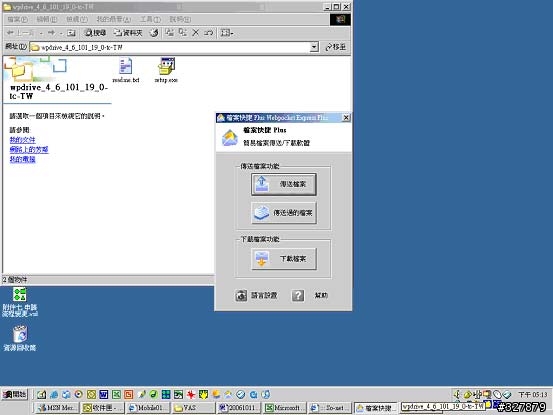Click the address bar path field
The image size is (553, 415).
(x=169, y=47)
